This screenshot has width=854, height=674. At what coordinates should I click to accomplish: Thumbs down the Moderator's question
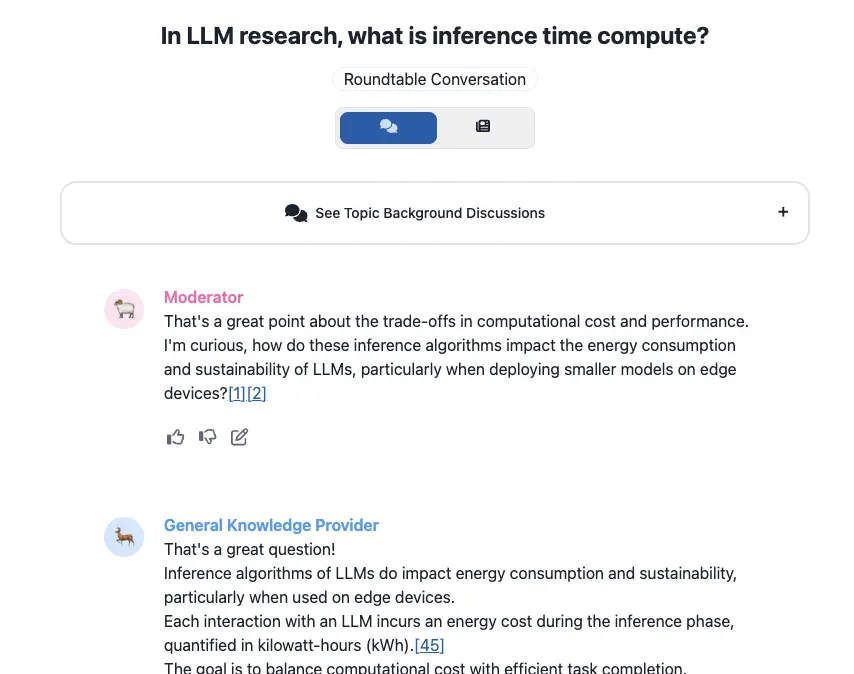coord(207,437)
